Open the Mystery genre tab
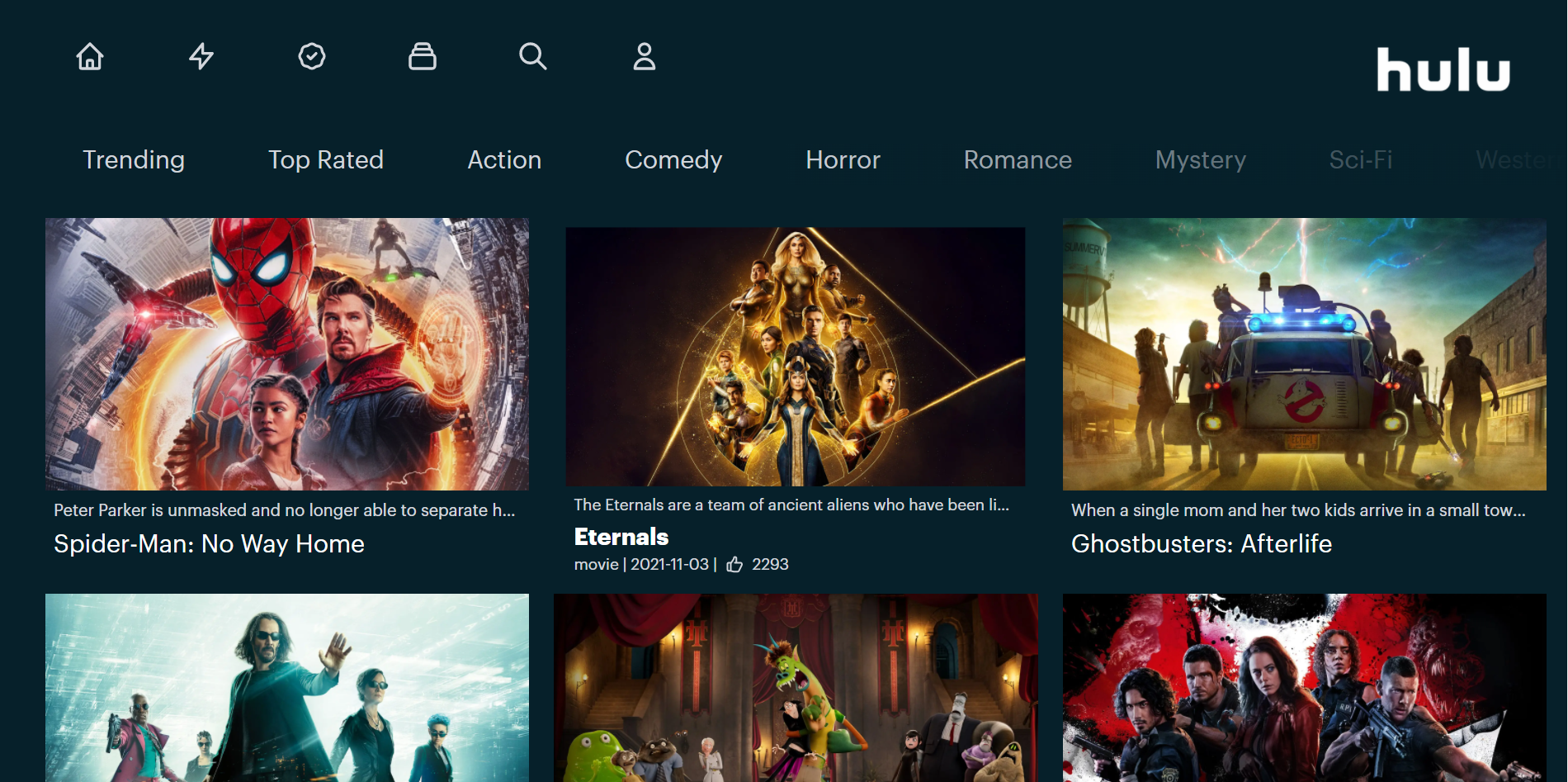The height and width of the screenshot is (782, 1568). 1201,160
